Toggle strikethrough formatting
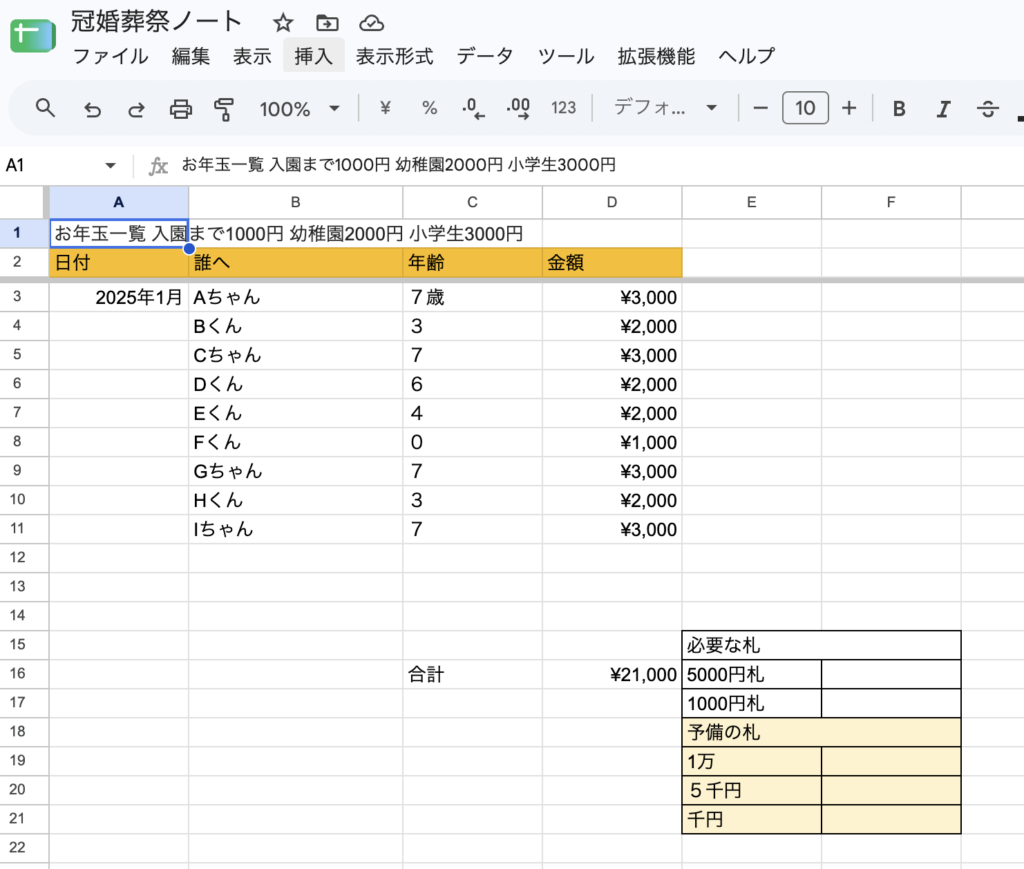 (988, 108)
